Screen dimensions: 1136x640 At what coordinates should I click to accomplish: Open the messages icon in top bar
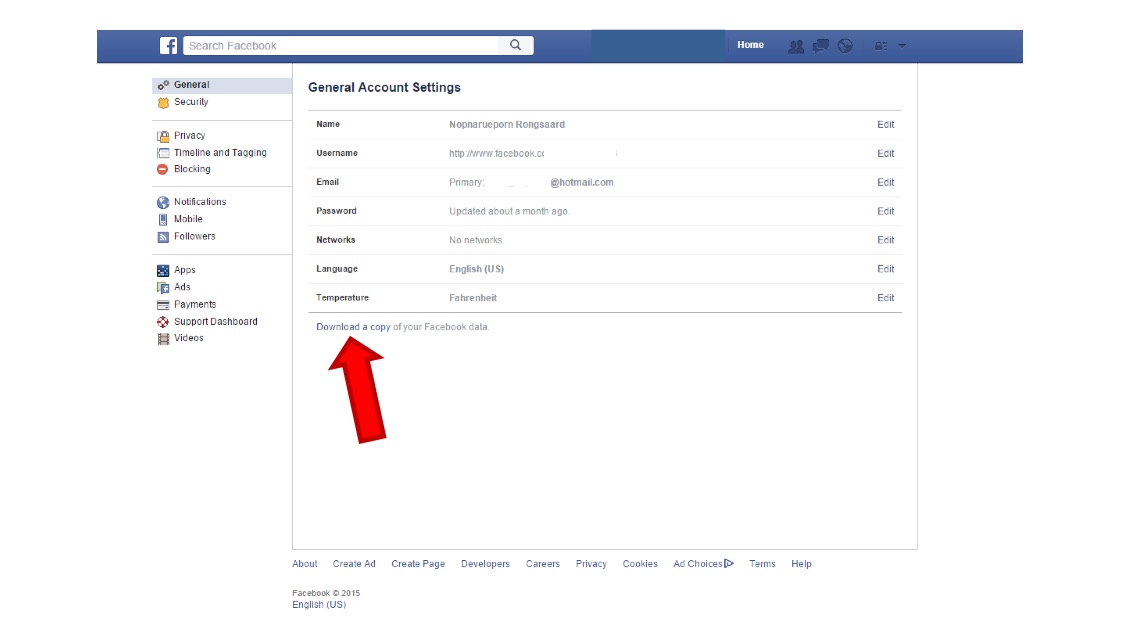820,46
